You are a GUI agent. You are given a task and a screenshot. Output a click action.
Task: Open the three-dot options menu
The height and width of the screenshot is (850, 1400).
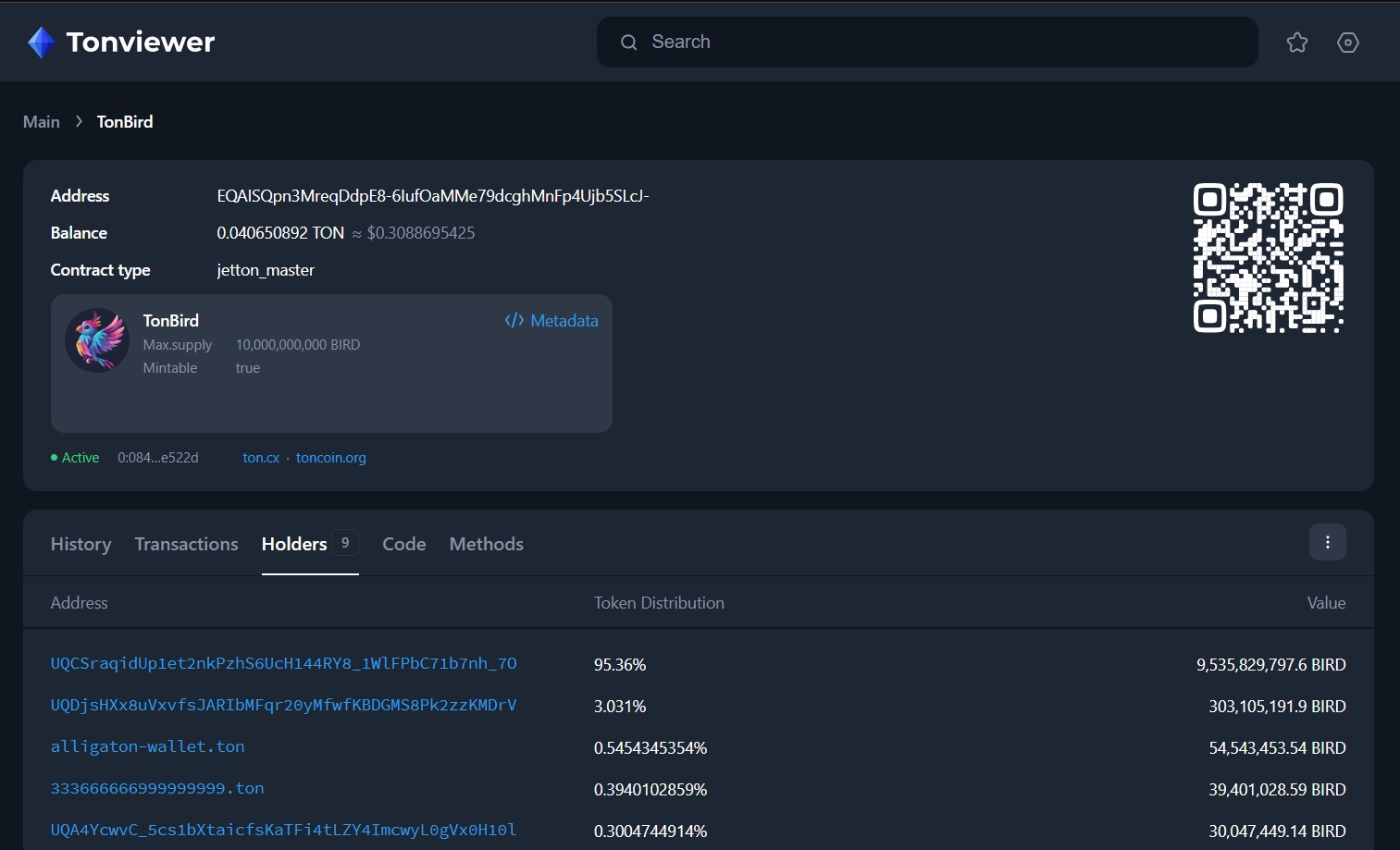pyautogui.click(x=1328, y=543)
